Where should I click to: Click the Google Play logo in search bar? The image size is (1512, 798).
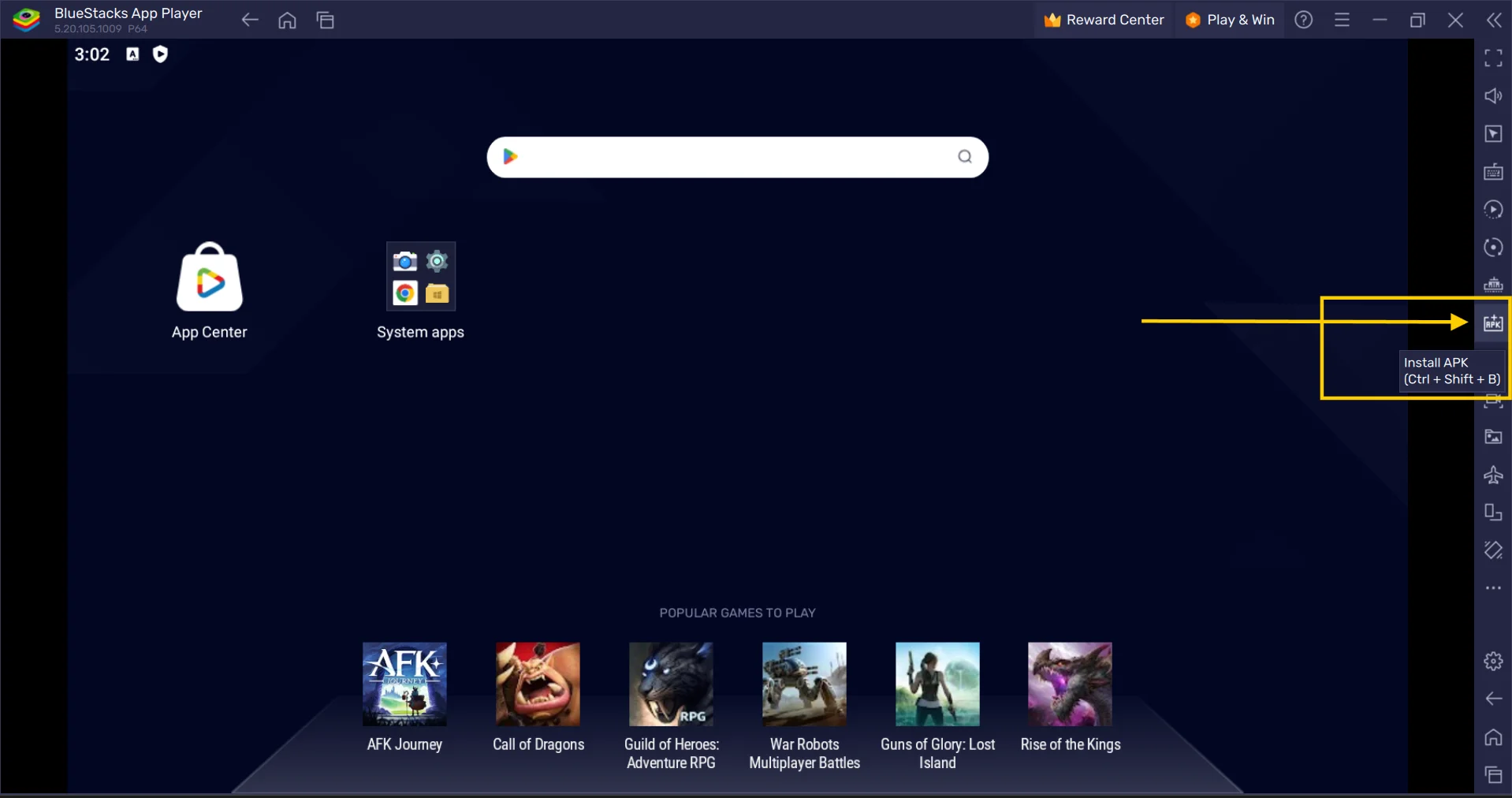[510, 156]
